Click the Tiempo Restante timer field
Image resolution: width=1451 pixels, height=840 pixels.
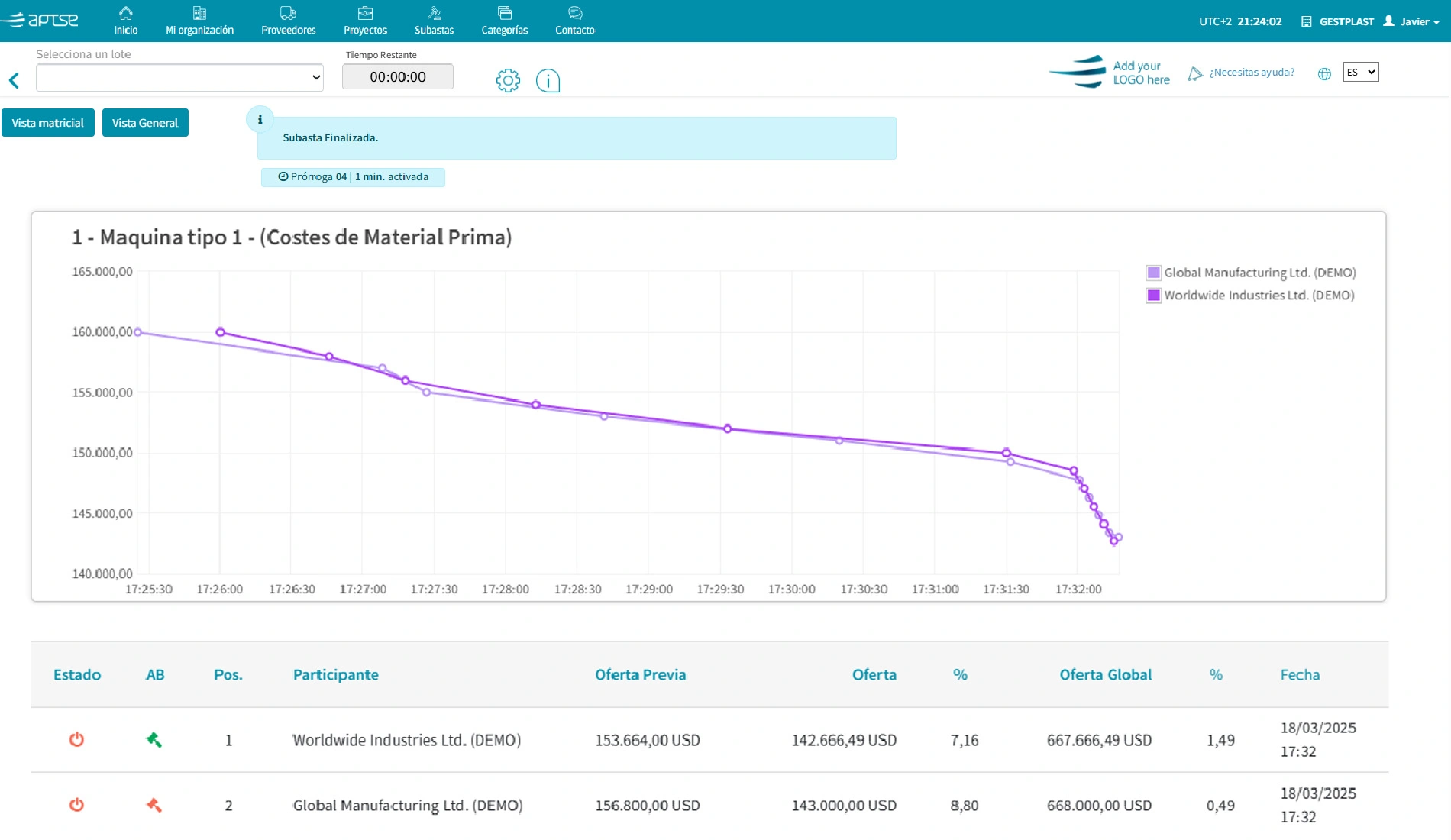coord(397,77)
